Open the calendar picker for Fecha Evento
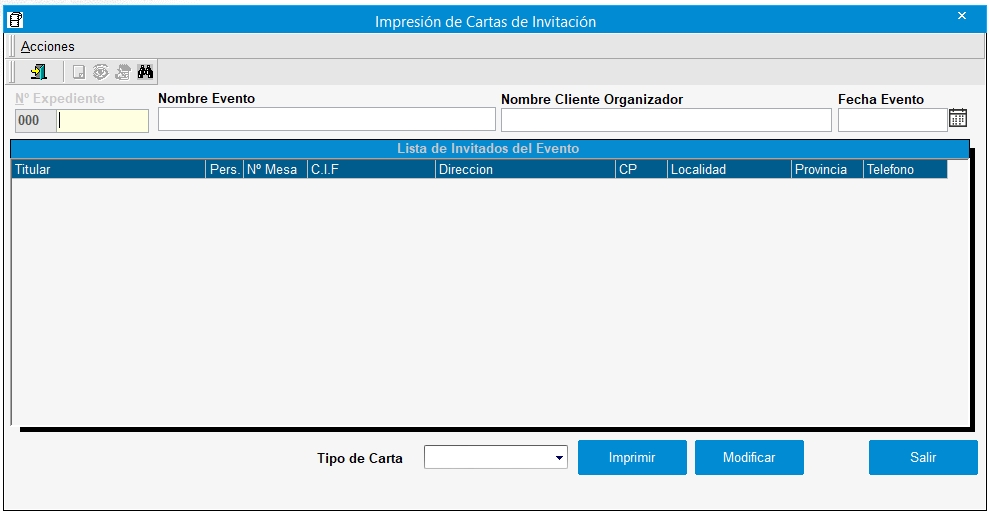 coord(958,118)
